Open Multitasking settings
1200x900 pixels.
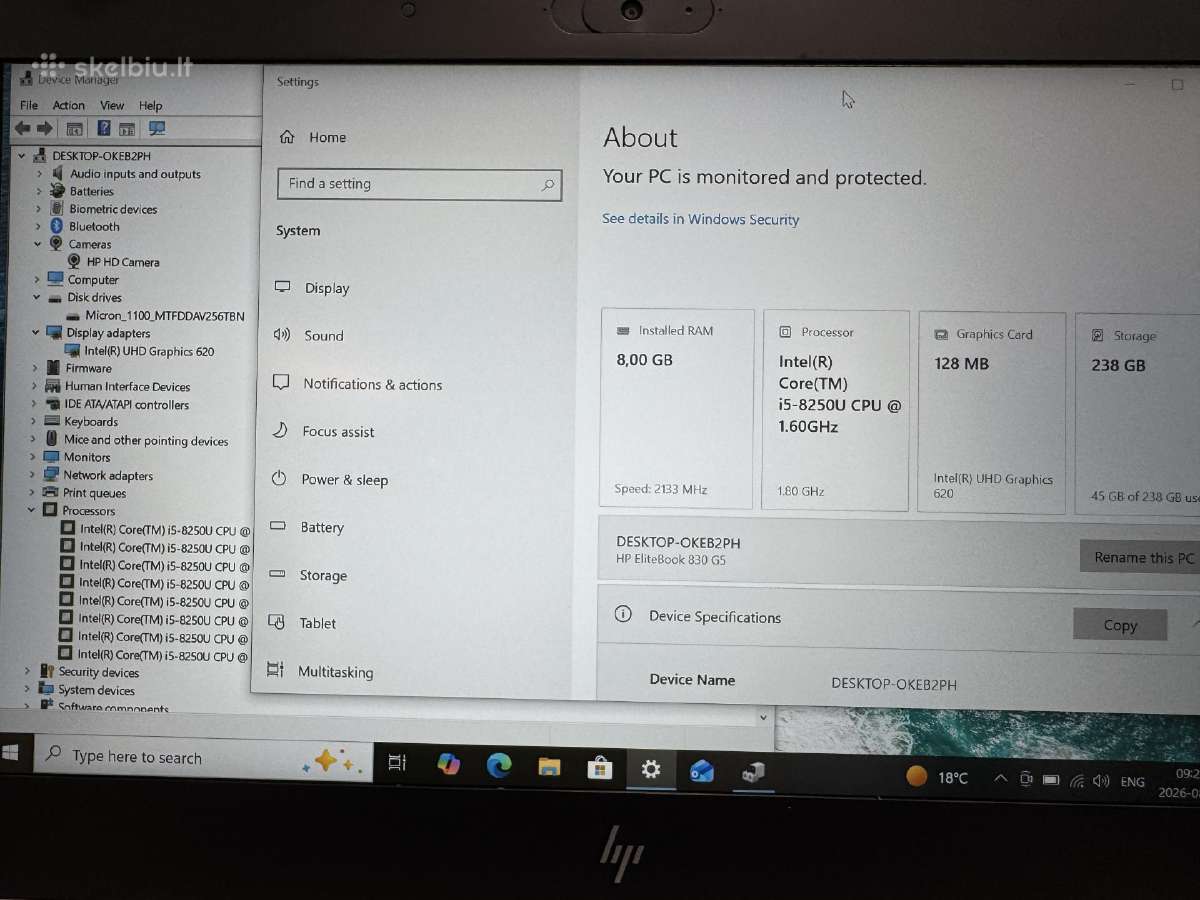click(321, 672)
